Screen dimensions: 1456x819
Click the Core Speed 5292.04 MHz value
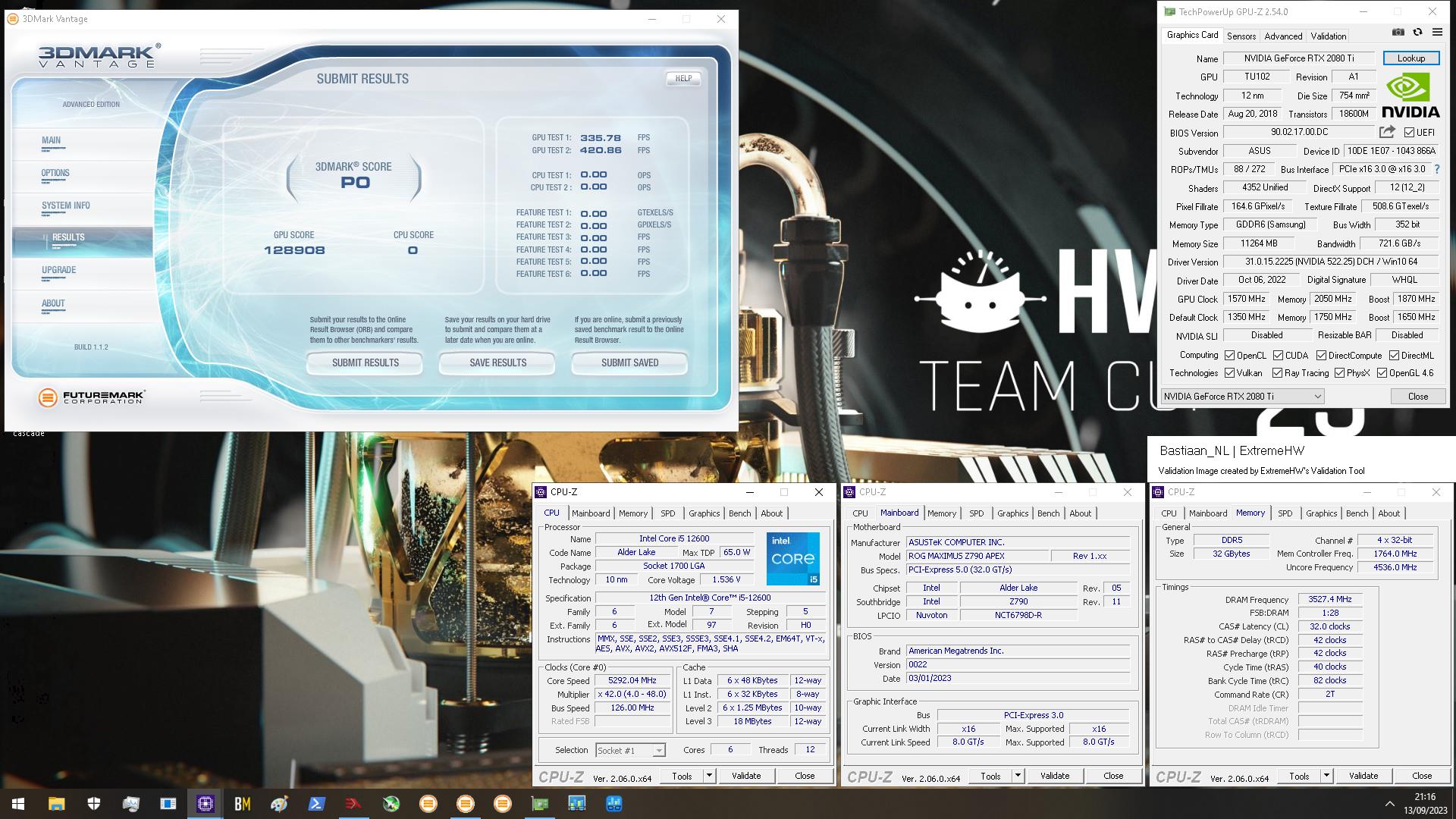(633, 681)
